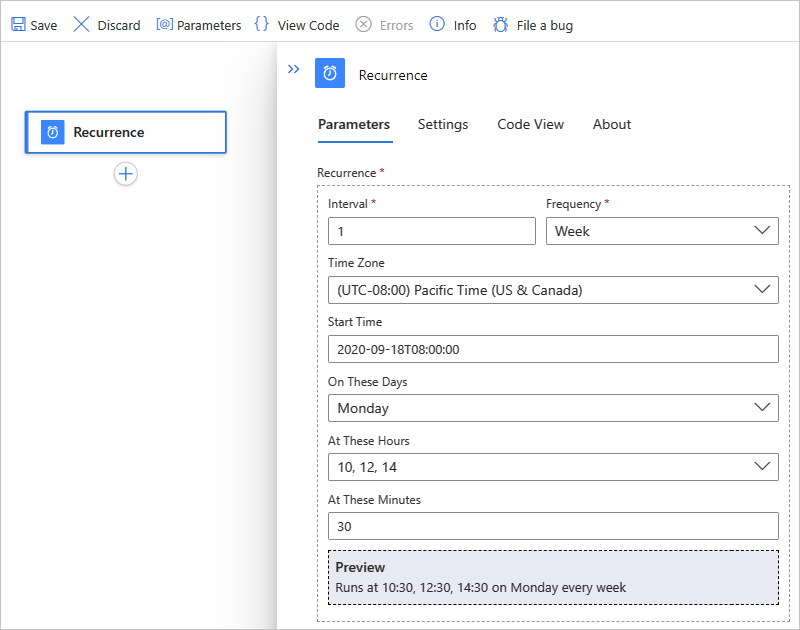Open the About tab
The image size is (800, 630).
611,124
